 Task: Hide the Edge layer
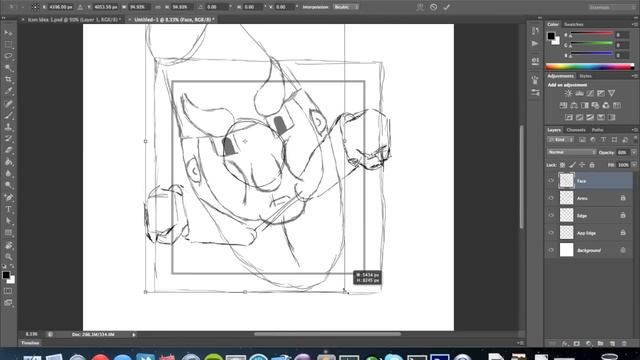pos(551,216)
